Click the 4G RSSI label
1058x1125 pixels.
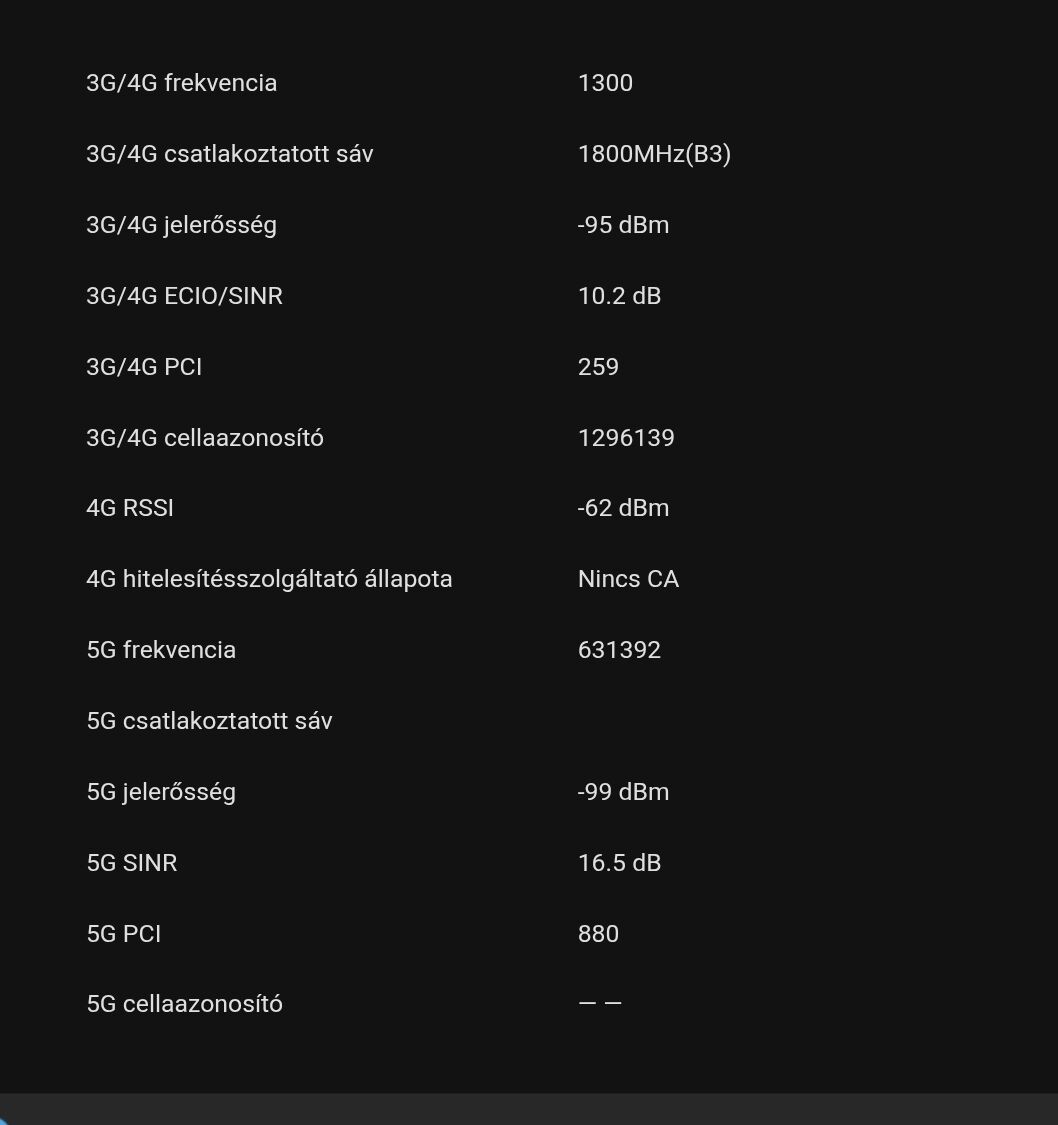pos(130,508)
